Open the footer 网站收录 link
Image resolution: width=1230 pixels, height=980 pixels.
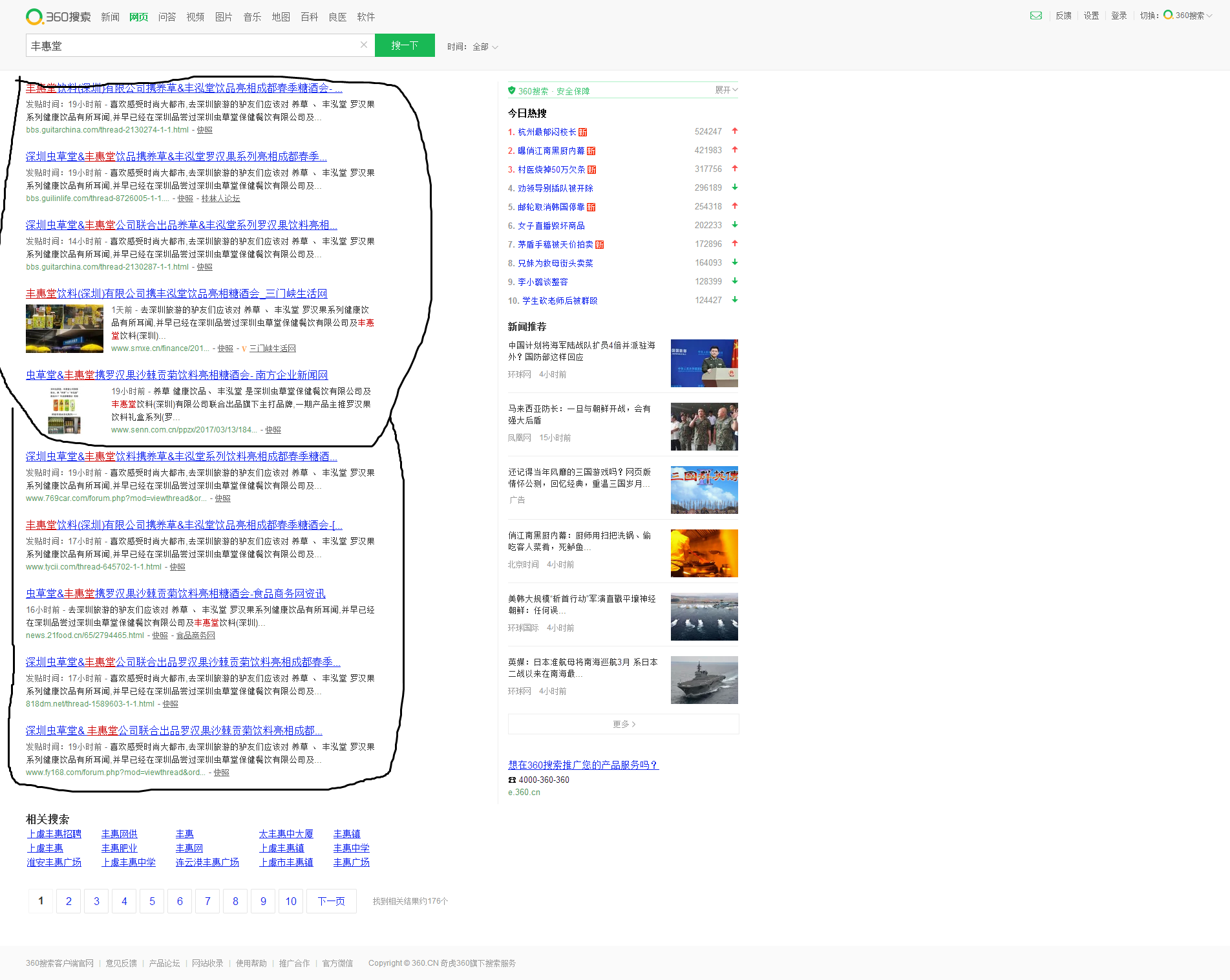pos(207,963)
